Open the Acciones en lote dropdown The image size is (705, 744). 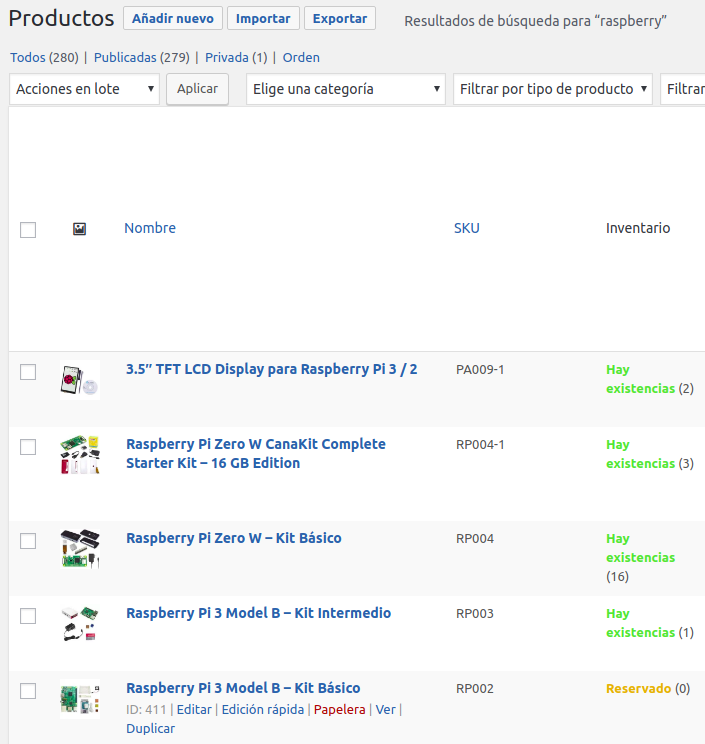(84, 89)
